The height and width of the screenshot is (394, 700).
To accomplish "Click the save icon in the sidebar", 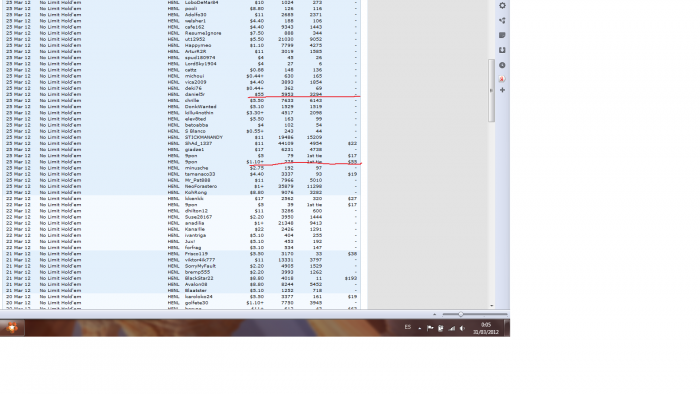I will [502, 50].
